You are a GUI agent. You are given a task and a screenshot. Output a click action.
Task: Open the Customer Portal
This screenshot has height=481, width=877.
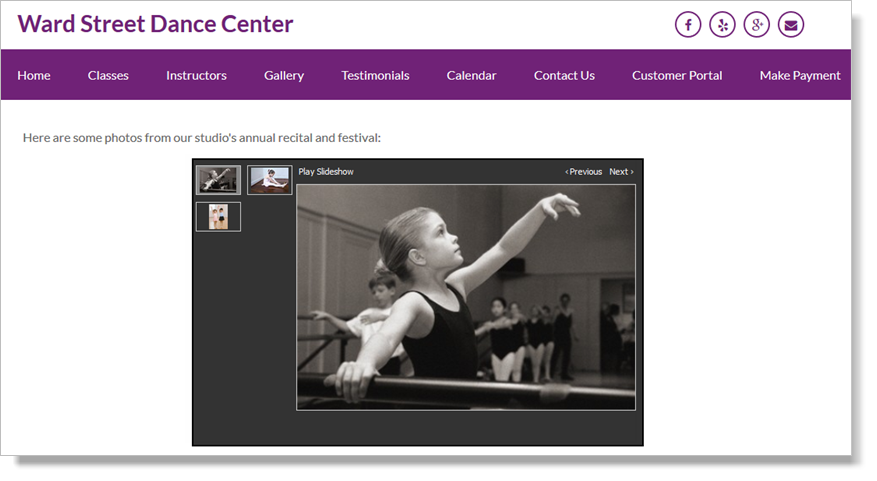pos(677,76)
